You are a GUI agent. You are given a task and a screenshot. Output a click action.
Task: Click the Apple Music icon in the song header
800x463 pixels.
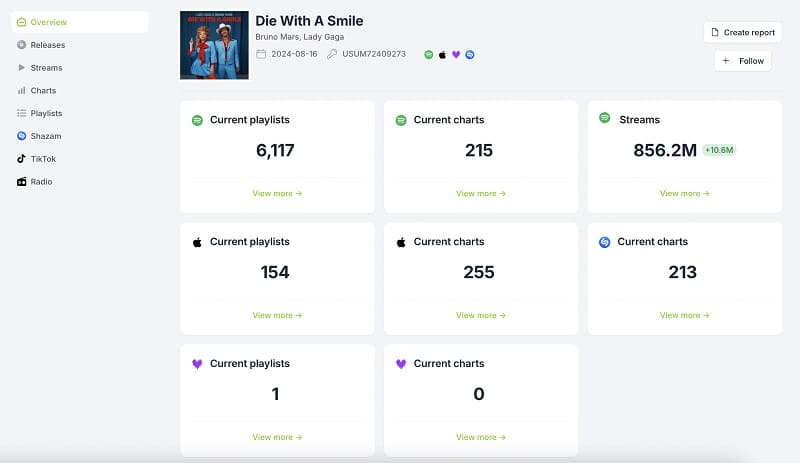442,54
